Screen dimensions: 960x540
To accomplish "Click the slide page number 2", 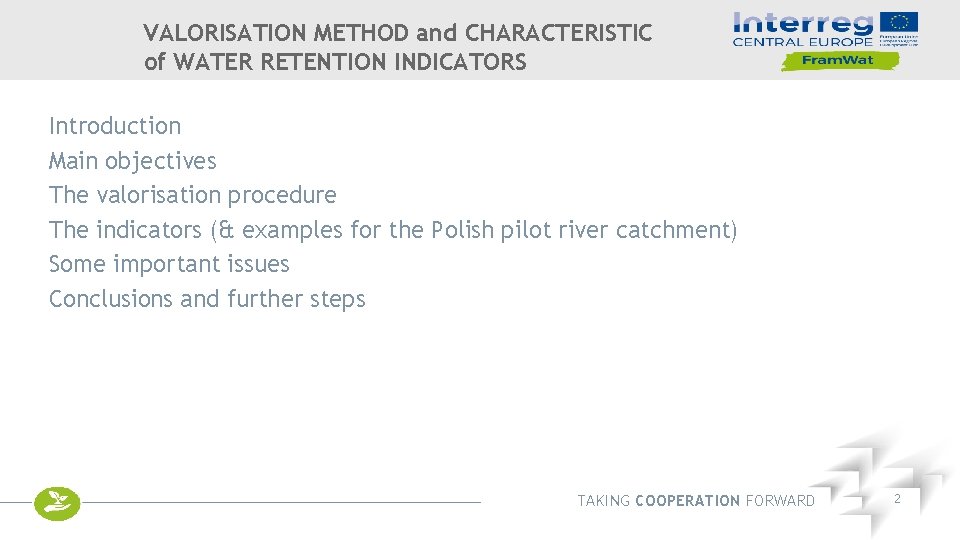I will [897, 498].
